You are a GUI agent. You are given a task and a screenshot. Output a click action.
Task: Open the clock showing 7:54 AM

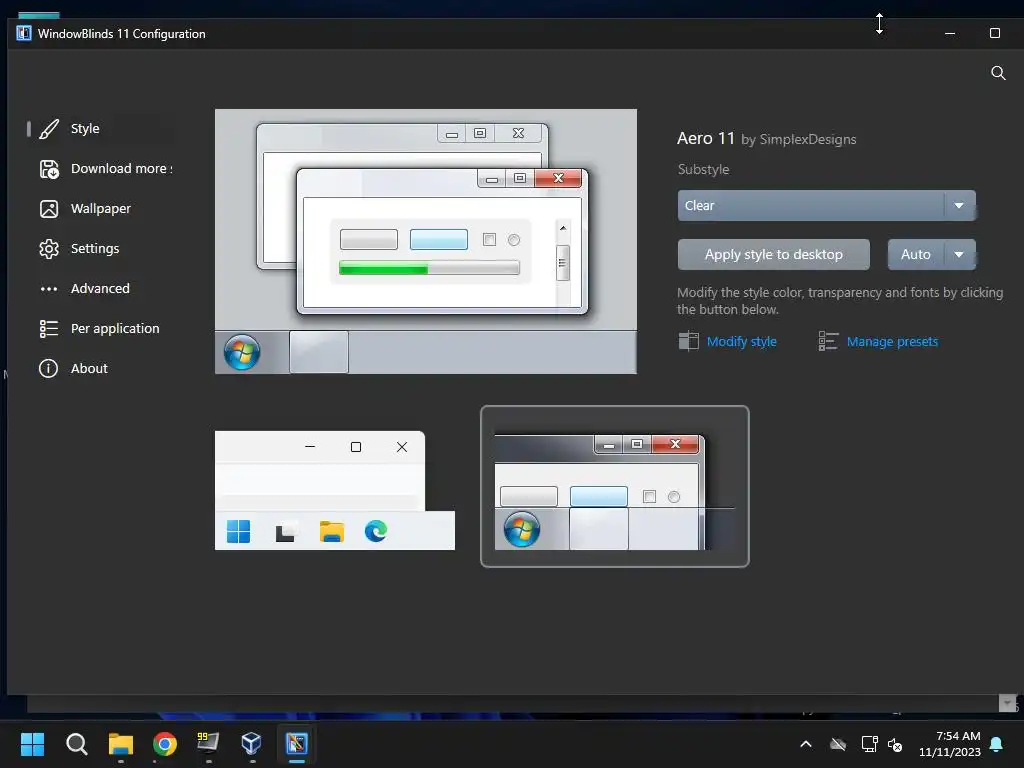(x=950, y=744)
